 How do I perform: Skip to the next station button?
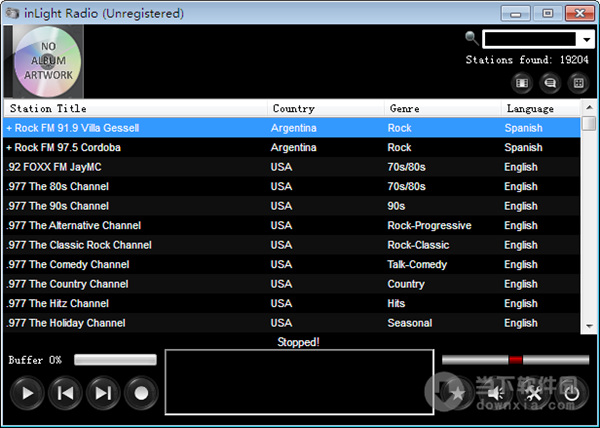(103, 393)
